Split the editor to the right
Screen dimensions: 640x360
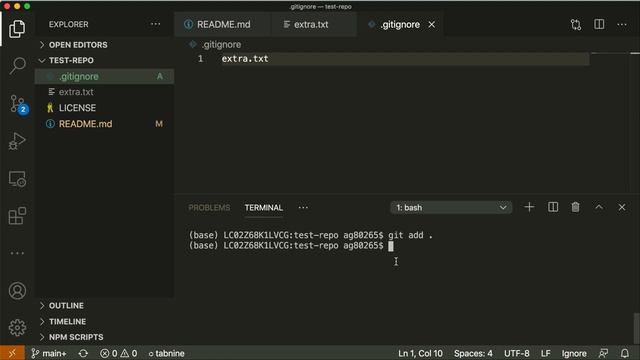[x=599, y=24]
